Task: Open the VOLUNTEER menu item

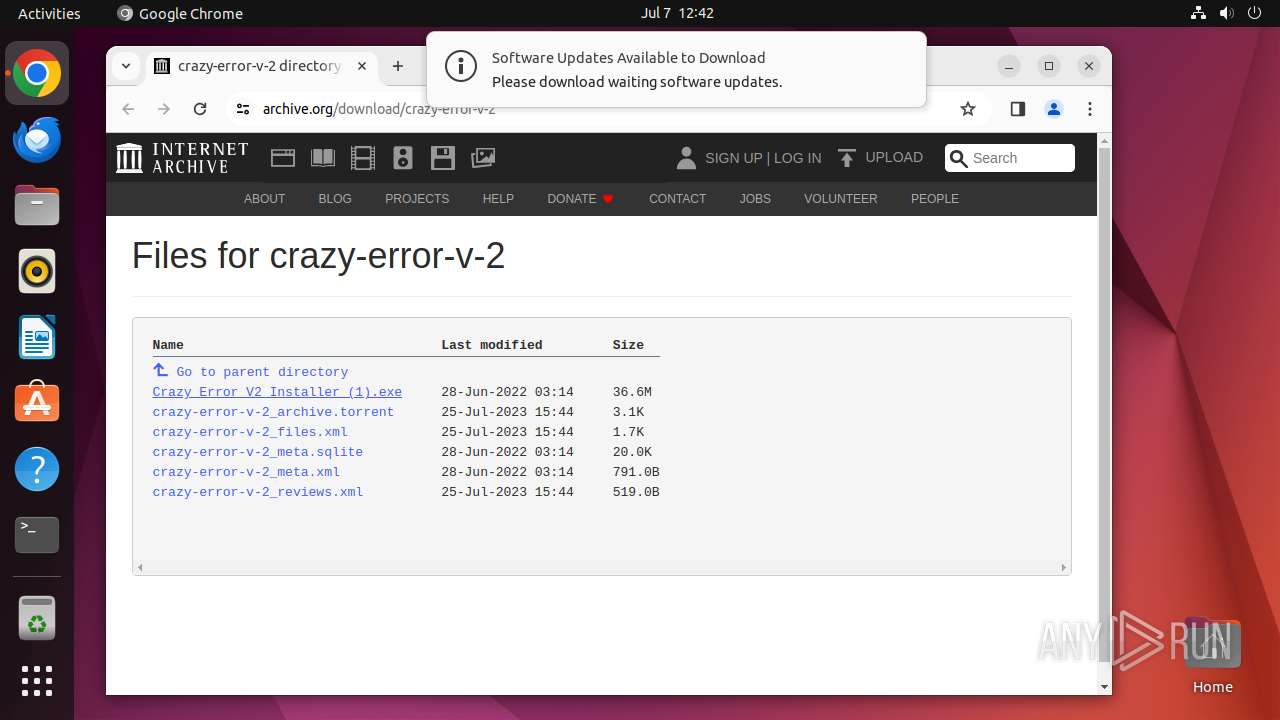Action: 840,199
